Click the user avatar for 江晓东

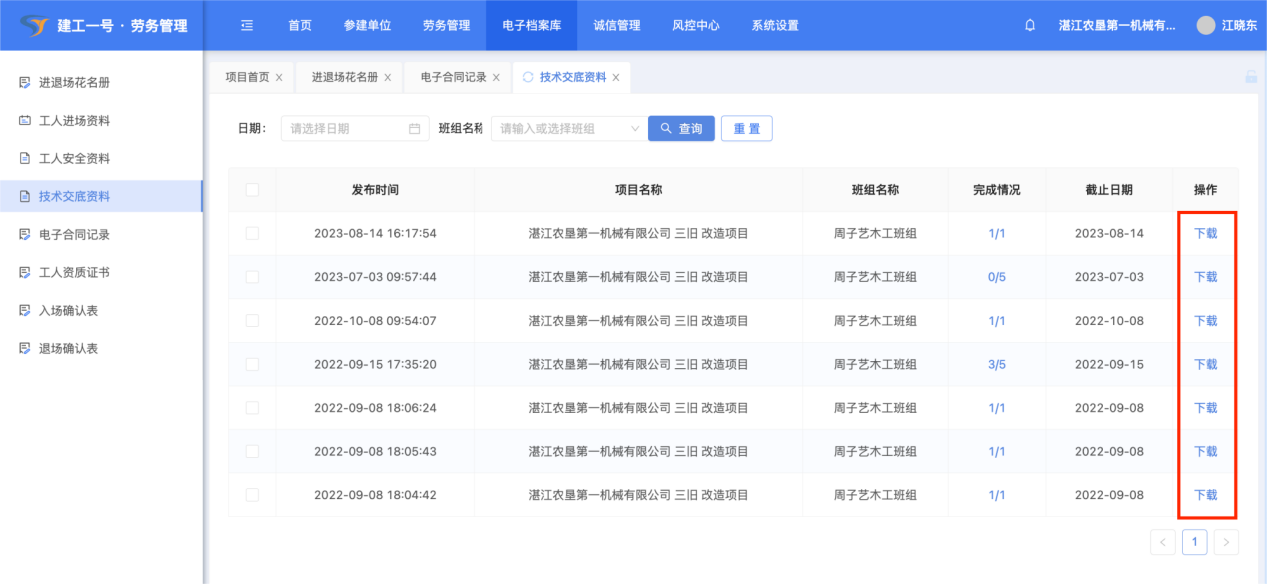(1206, 26)
